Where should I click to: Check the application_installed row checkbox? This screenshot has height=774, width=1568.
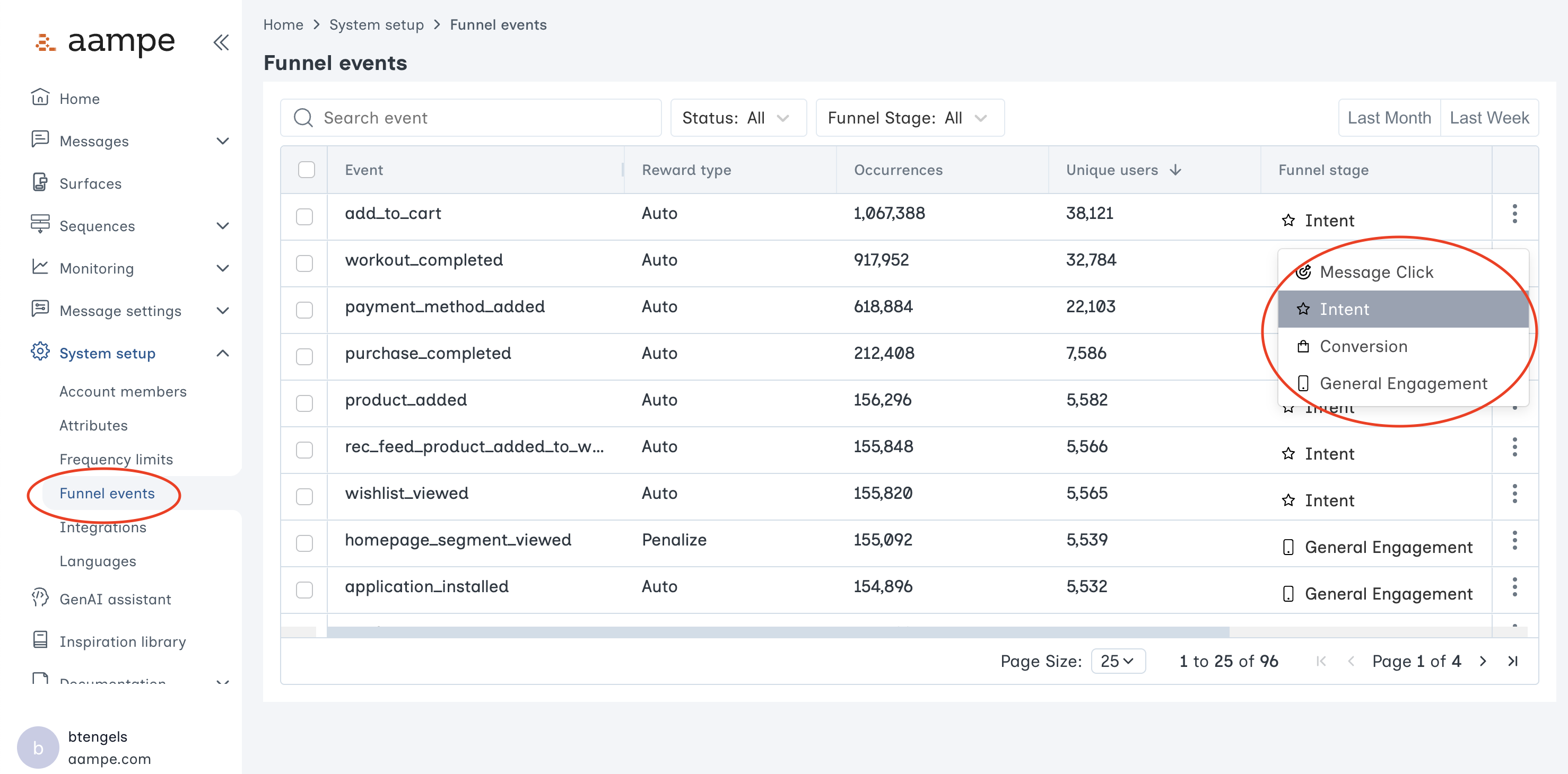point(304,590)
